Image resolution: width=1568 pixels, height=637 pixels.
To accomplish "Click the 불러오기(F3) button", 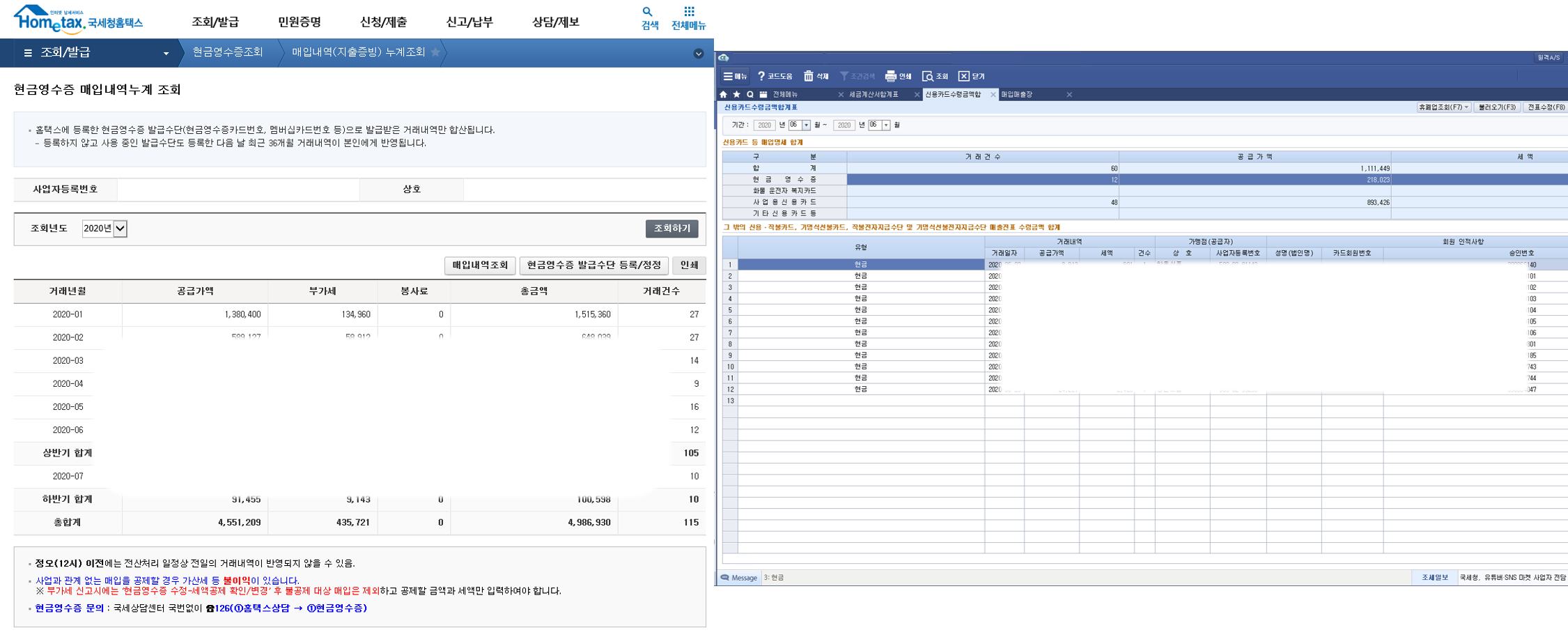I will pos(1497,107).
